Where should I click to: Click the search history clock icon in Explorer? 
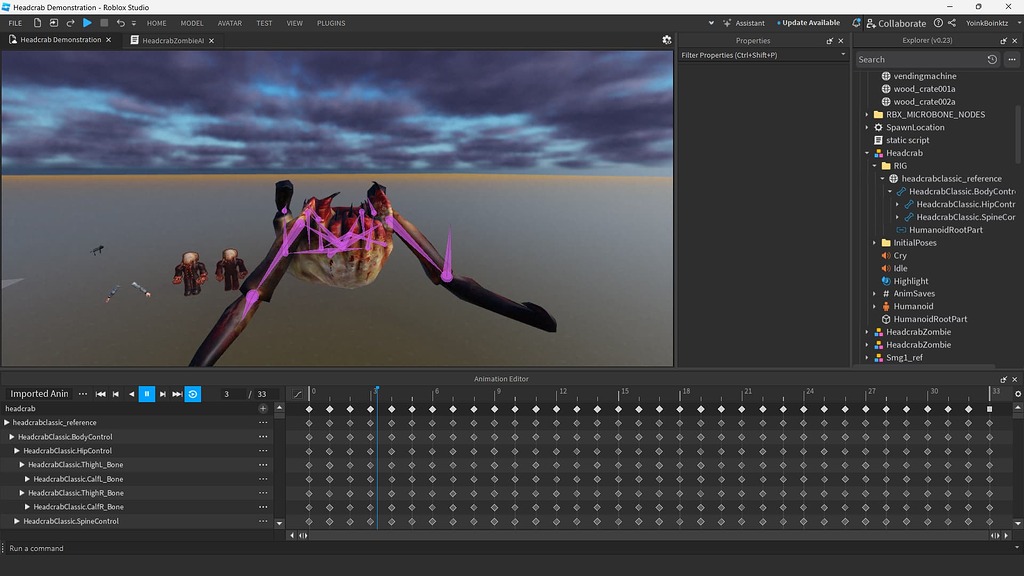click(x=992, y=59)
